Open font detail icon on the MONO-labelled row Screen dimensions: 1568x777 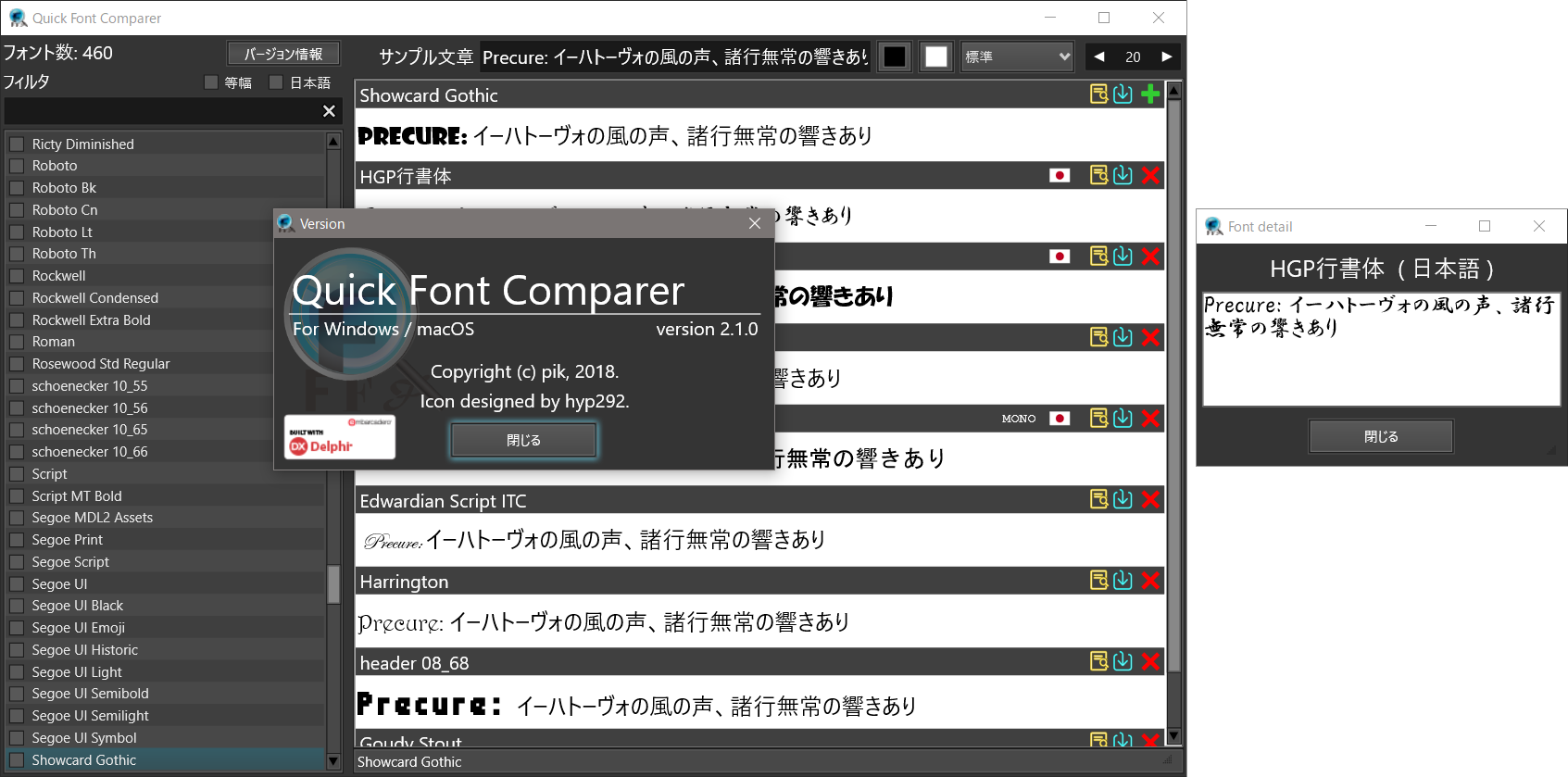(x=1098, y=418)
